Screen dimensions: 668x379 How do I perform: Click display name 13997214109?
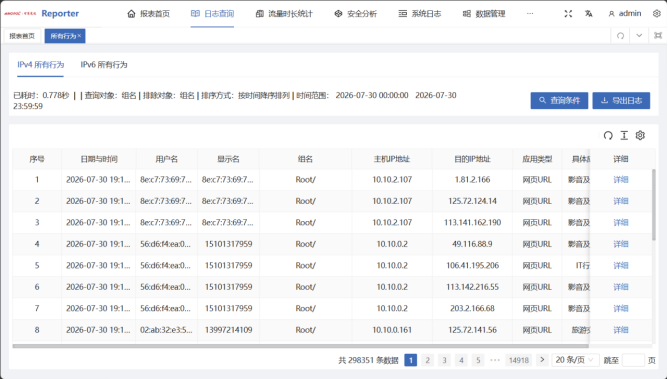coord(228,330)
